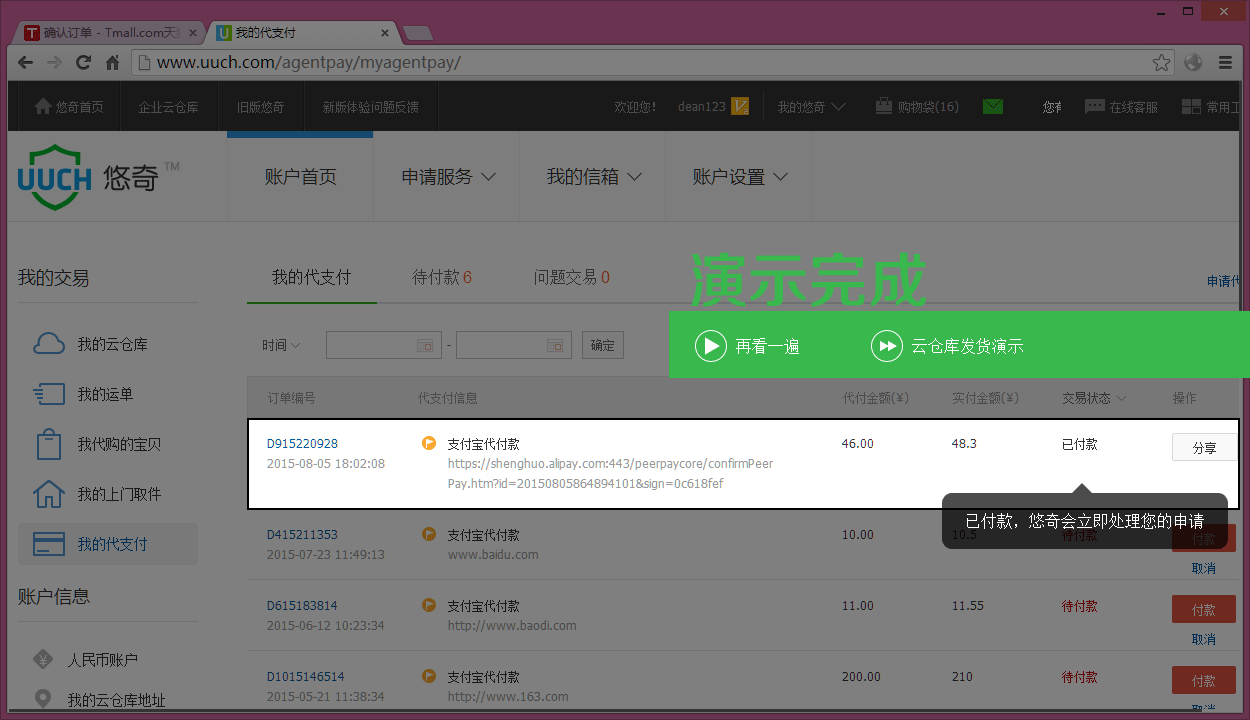Image resolution: width=1250 pixels, height=720 pixels.
Task: Switch to the 待付款 6 tab
Action: coord(442,277)
